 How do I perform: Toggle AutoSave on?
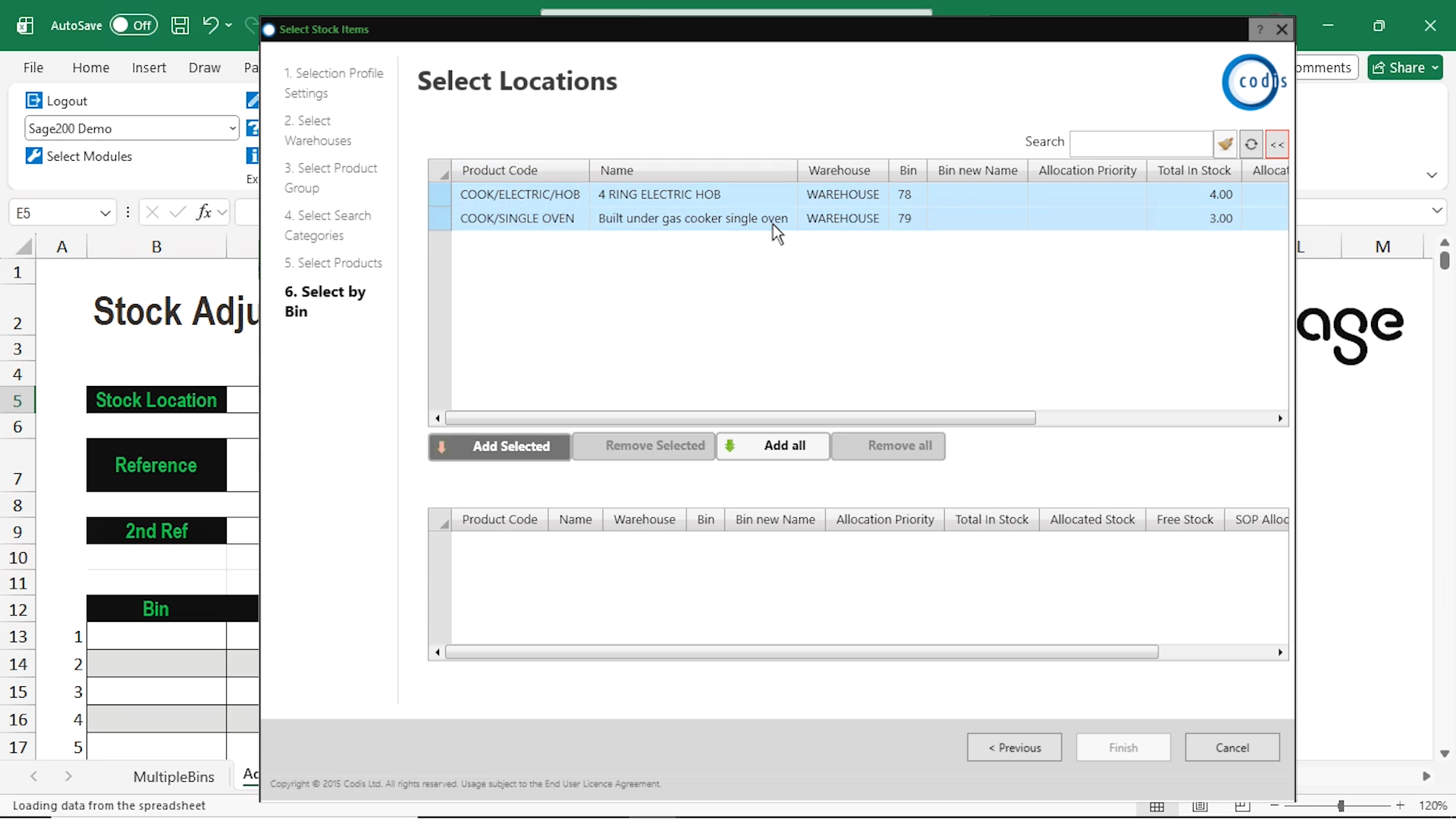point(133,24)
